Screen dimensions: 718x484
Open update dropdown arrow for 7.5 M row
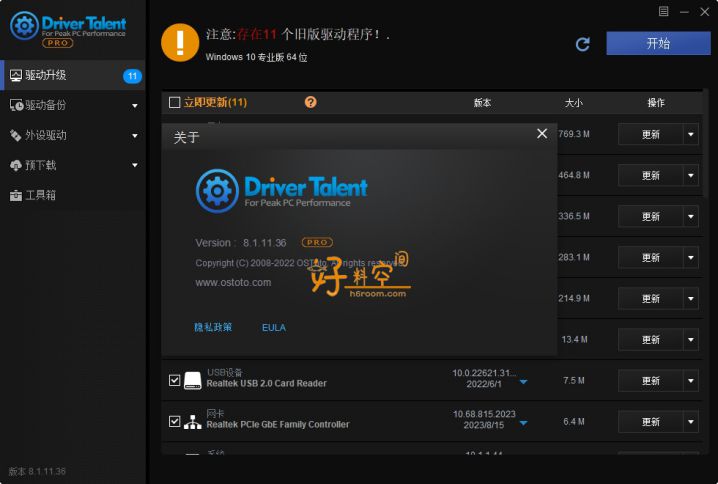coord(691,381)
